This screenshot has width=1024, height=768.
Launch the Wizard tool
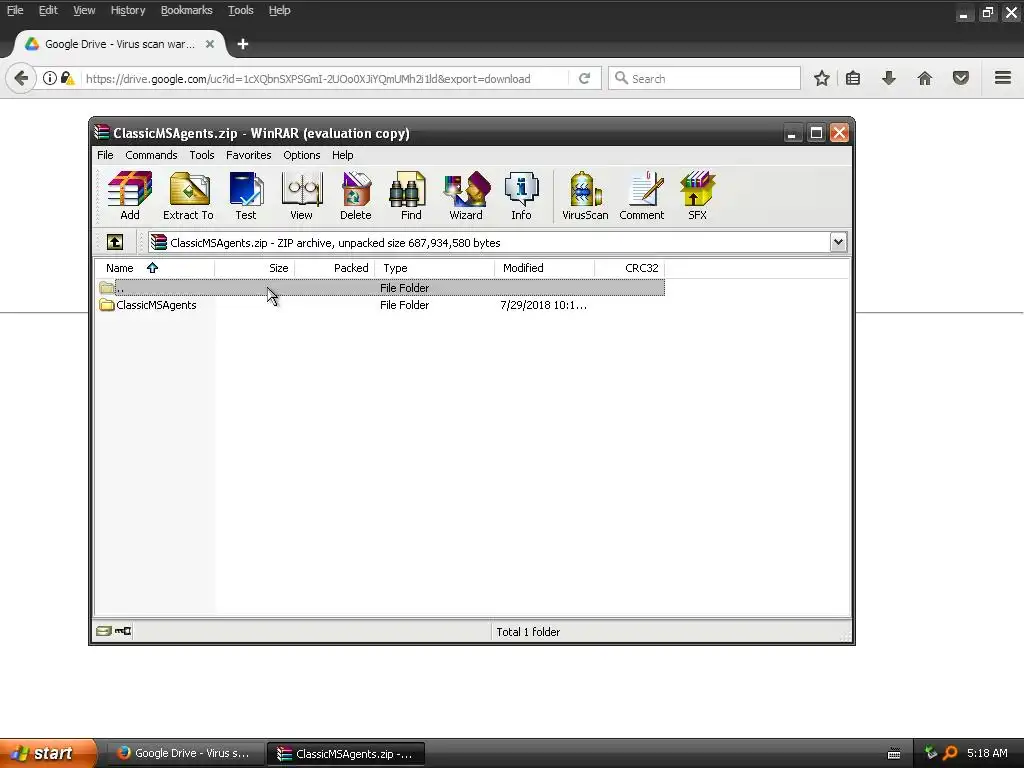(x=466, y=196)
